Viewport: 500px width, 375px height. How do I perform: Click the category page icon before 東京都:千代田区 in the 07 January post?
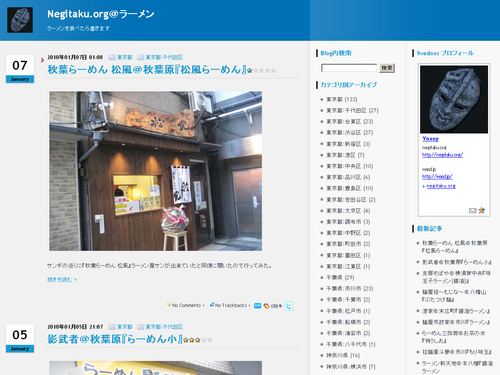[141, 57]
